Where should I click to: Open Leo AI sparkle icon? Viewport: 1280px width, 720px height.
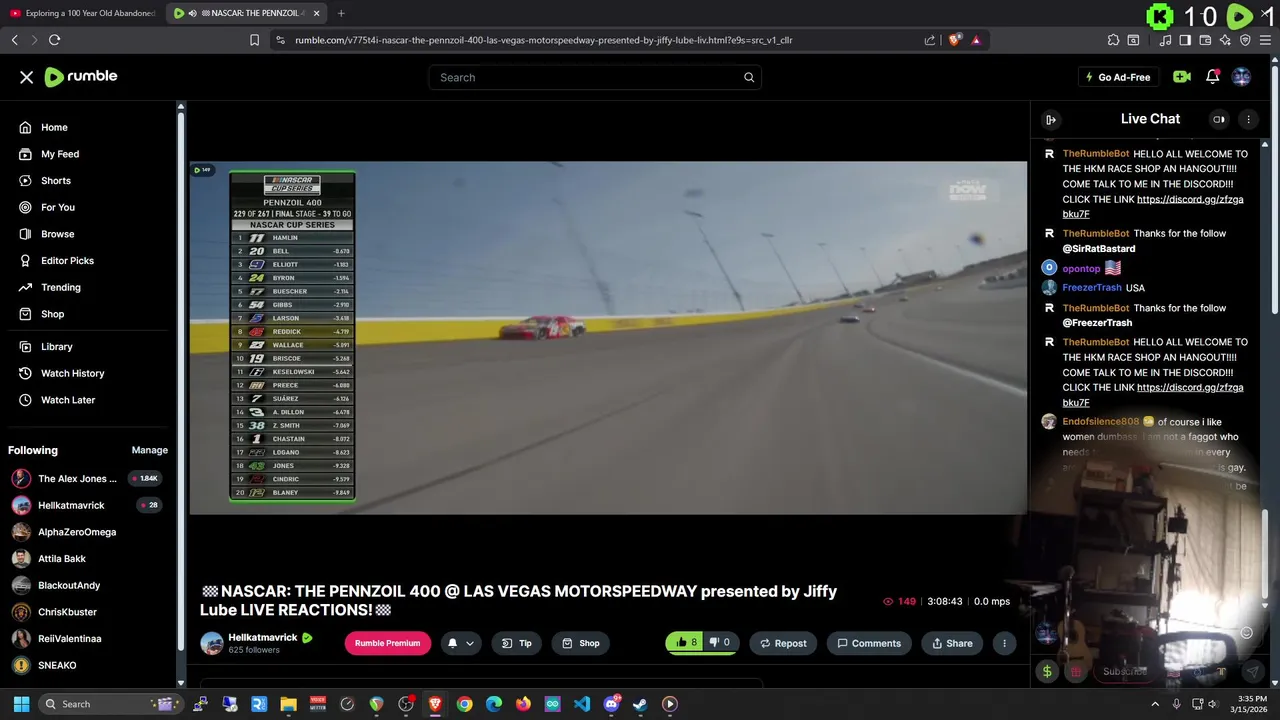(1225, 40)
